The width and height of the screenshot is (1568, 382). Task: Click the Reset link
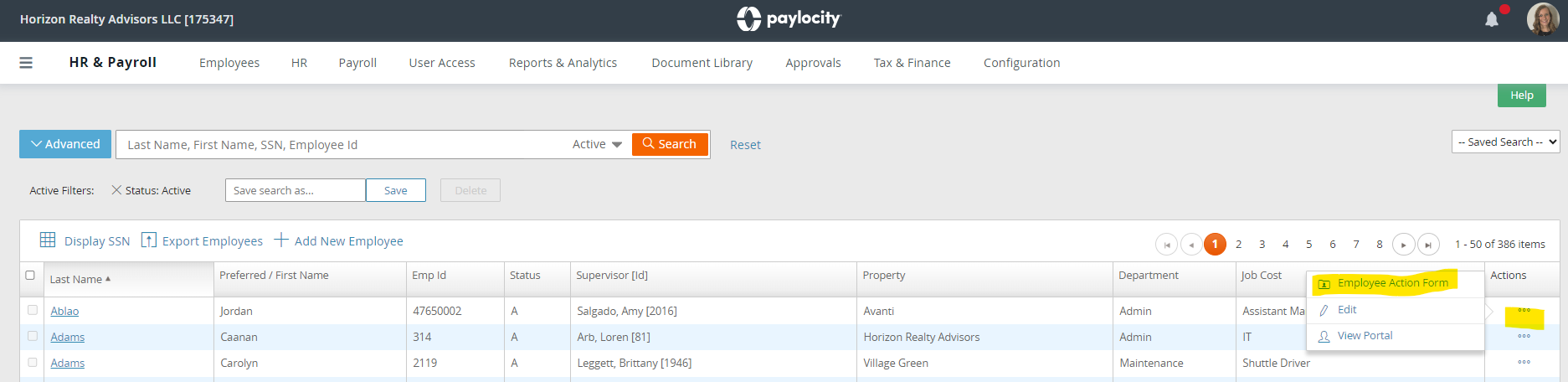pyautogui.click(x=745, y=145)
